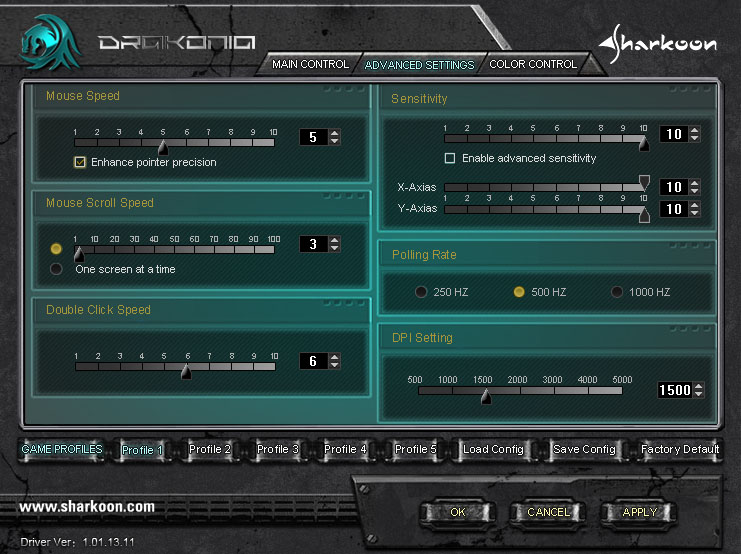
Task: Click Save Config button
Action: coord(584,449)
